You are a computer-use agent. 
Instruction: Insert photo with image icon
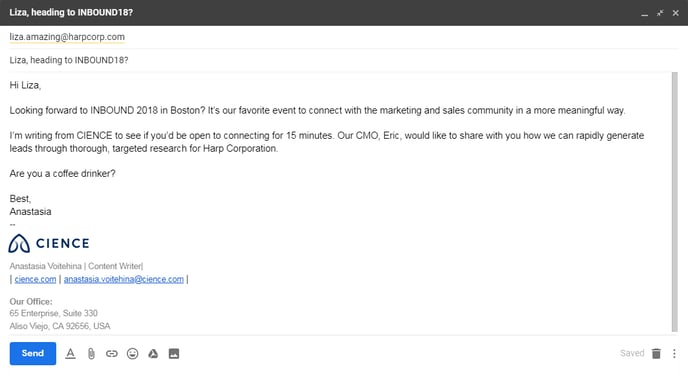[x=174, y=353]
